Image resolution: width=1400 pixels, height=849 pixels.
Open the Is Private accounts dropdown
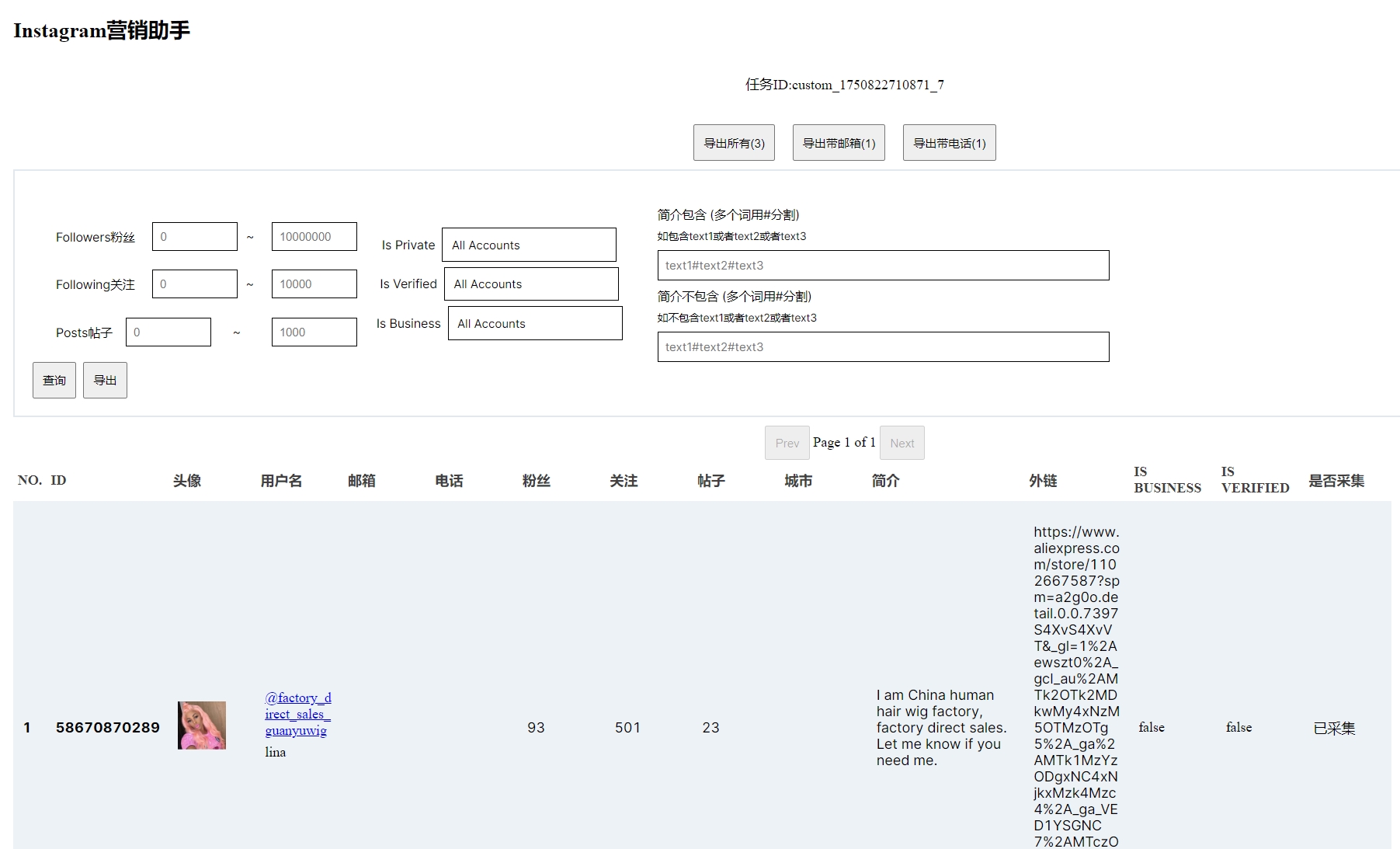[529, 245]
